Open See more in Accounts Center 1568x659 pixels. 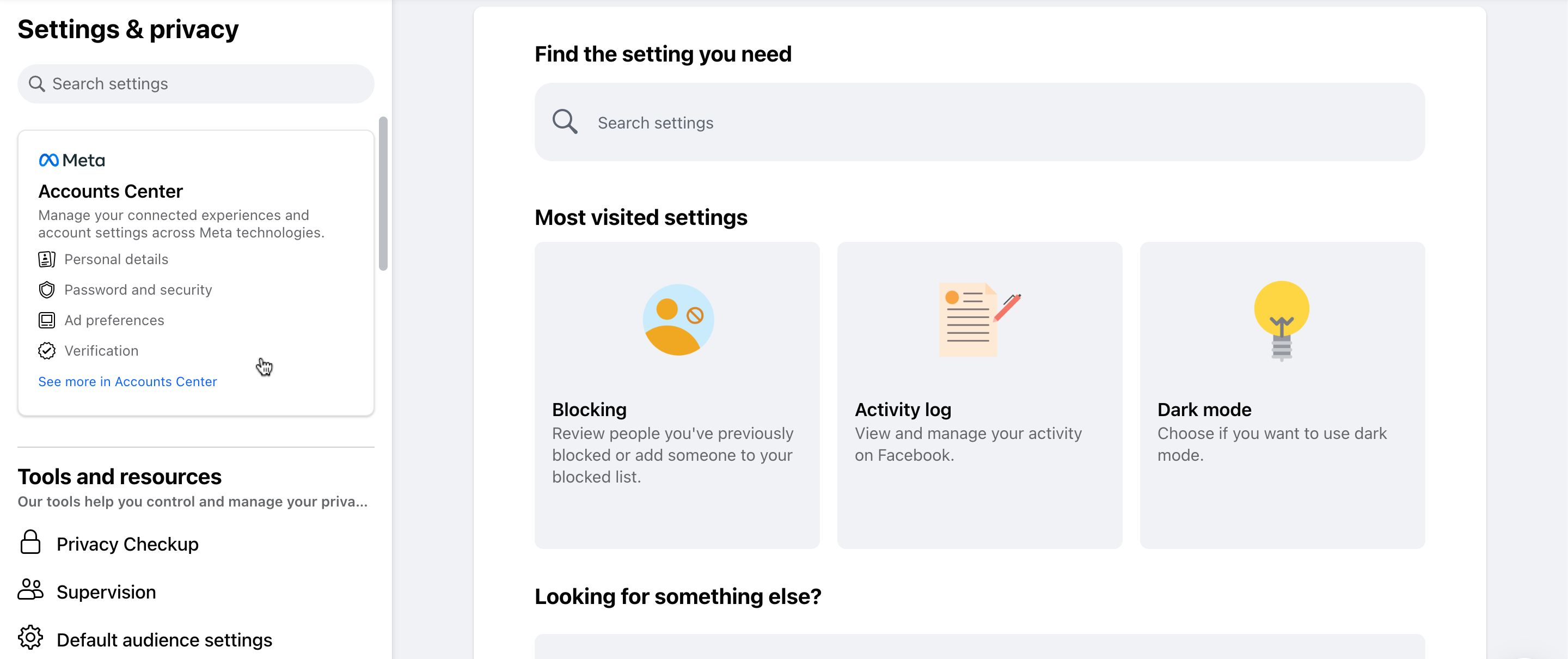pos(127,381)
